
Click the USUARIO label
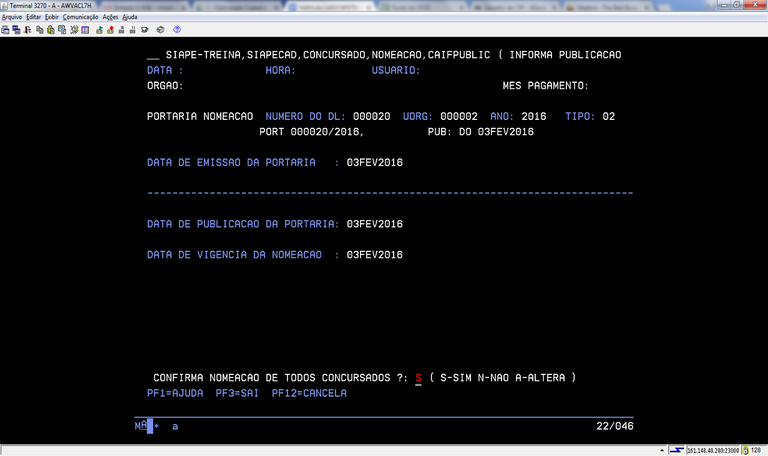pos(396,71)
